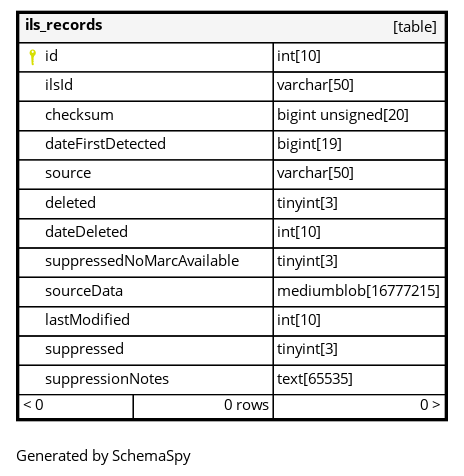Click the '0 >' children count cell
Image resolution: width=464 pixels, height=476 pixels.
pos(359,406)
